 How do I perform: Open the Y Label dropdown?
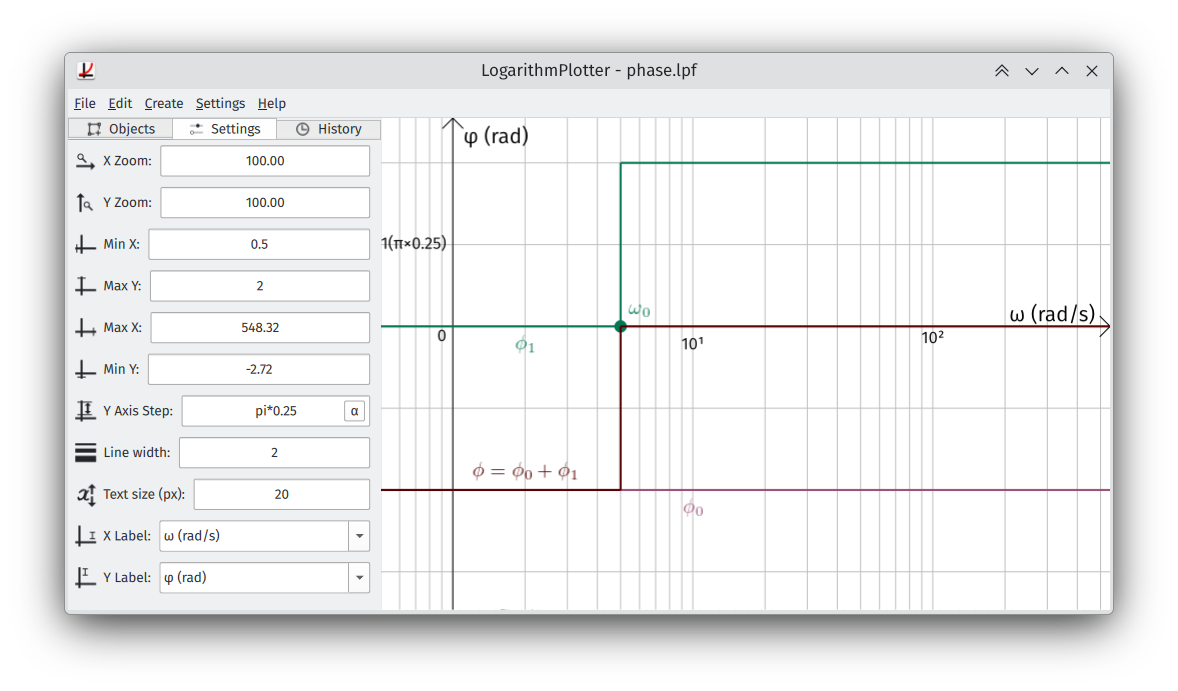[358, 577]
